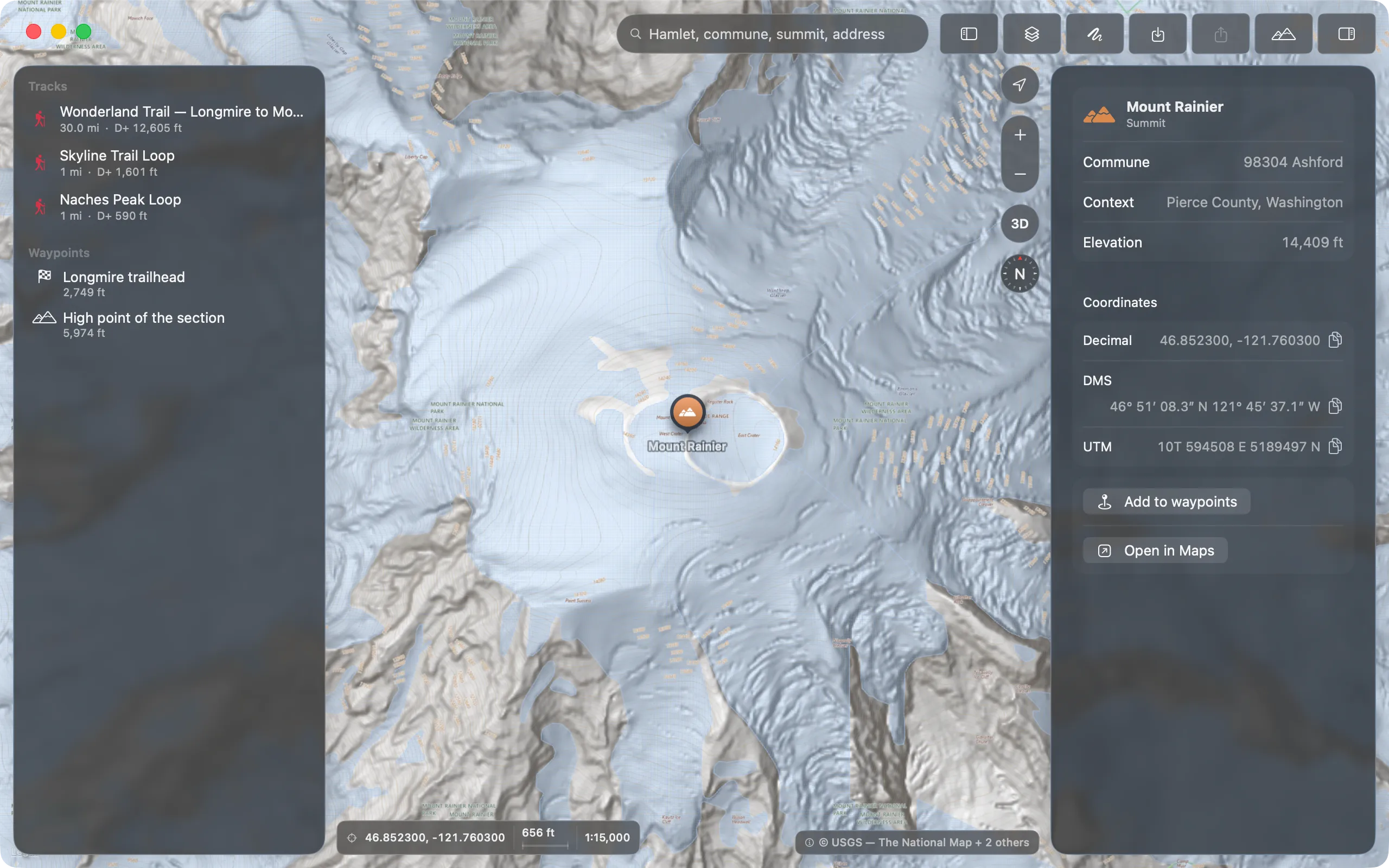Image resolution: width=1389 pixels, height=868 pixels.
Task: Zoom in with the plus button
Action: (1020, 135)
